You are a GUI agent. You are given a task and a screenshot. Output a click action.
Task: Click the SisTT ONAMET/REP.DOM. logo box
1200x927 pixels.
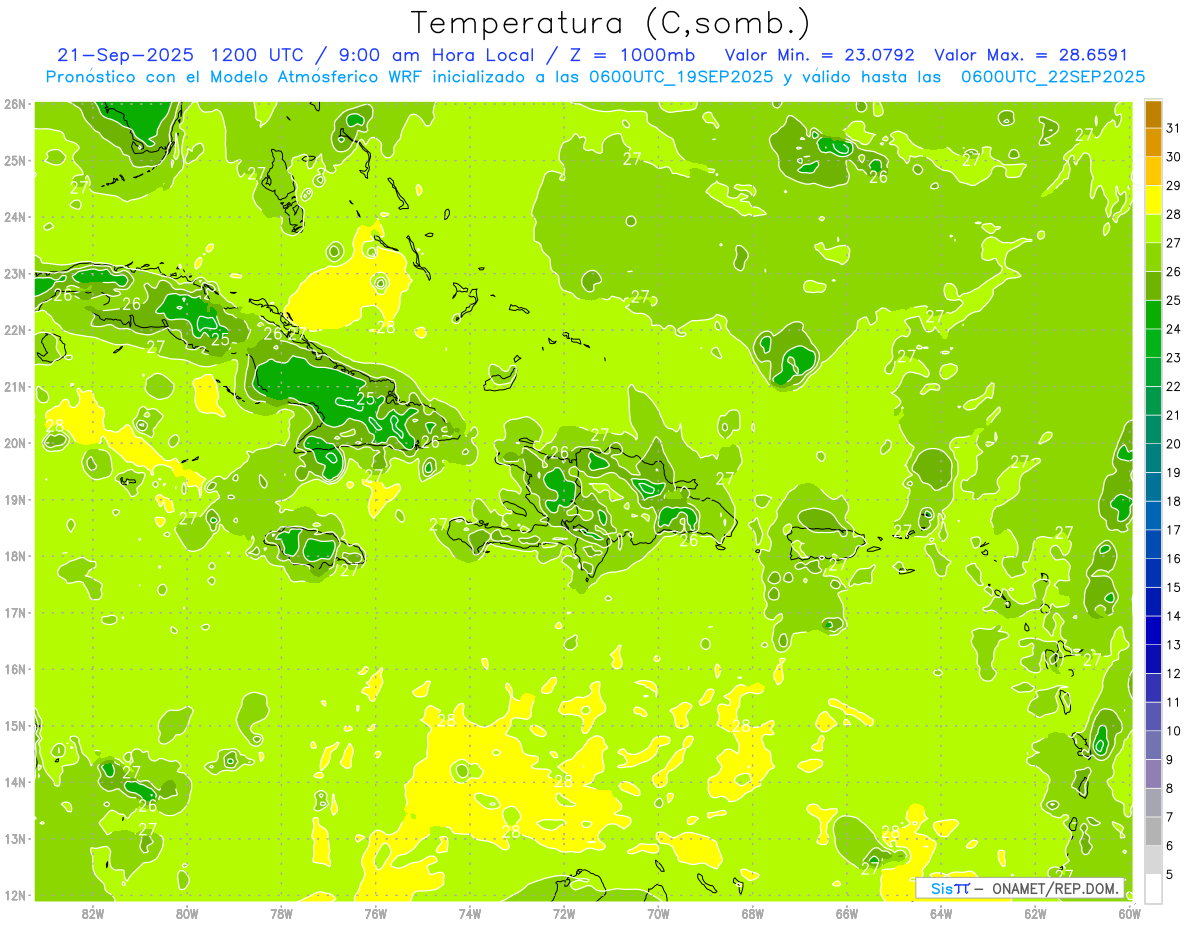(1020, 888)
